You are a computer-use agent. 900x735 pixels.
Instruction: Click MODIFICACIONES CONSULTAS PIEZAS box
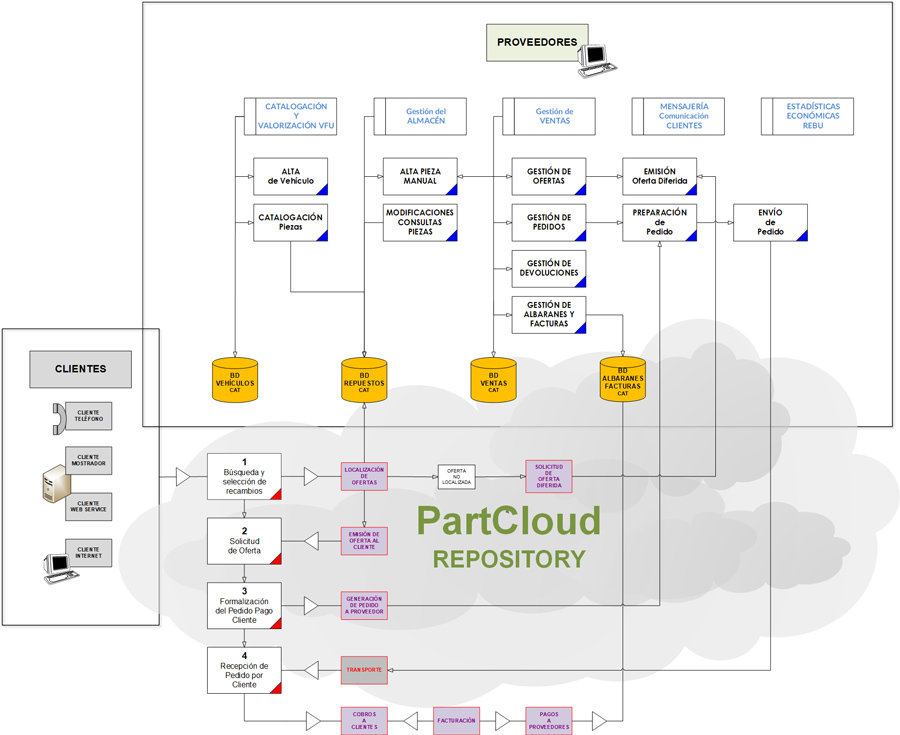pyautogui.click(x=420, y=223)
